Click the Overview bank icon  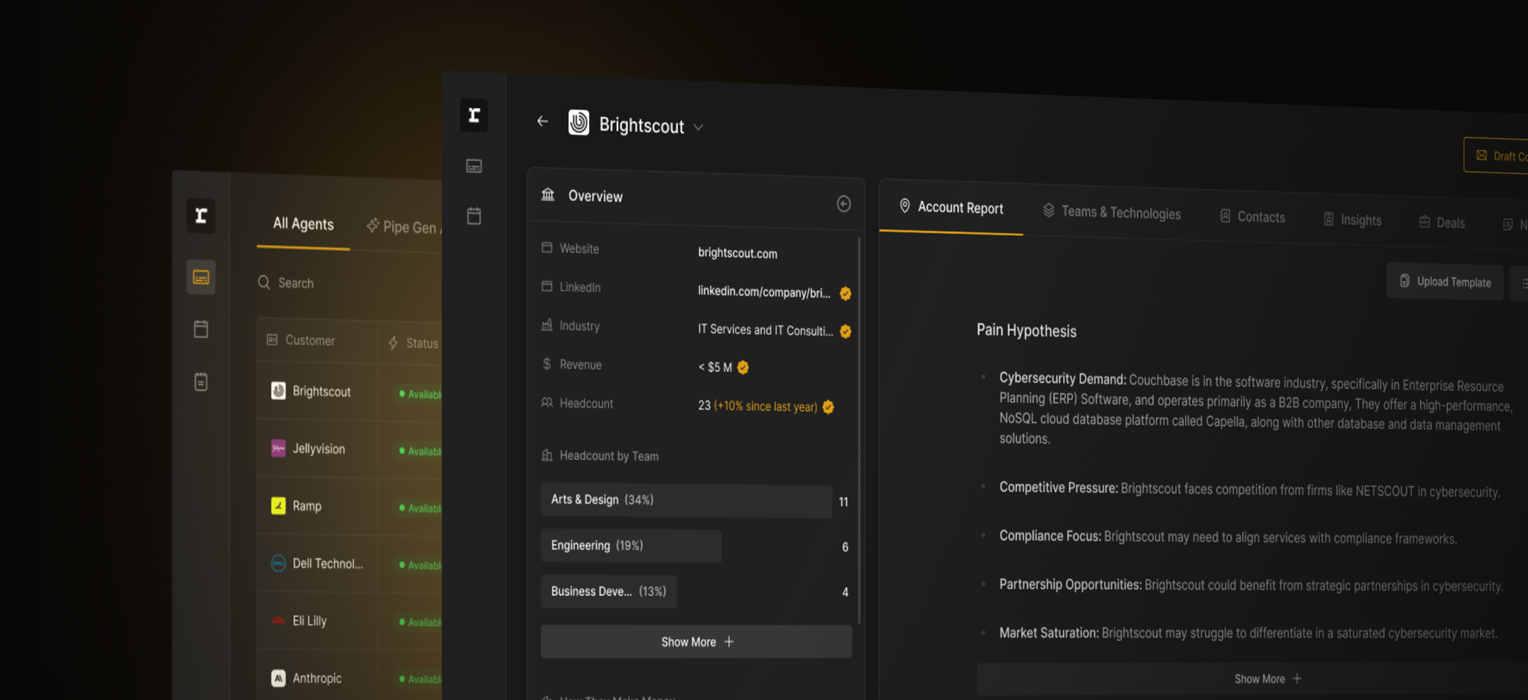[x=548, y=194]
